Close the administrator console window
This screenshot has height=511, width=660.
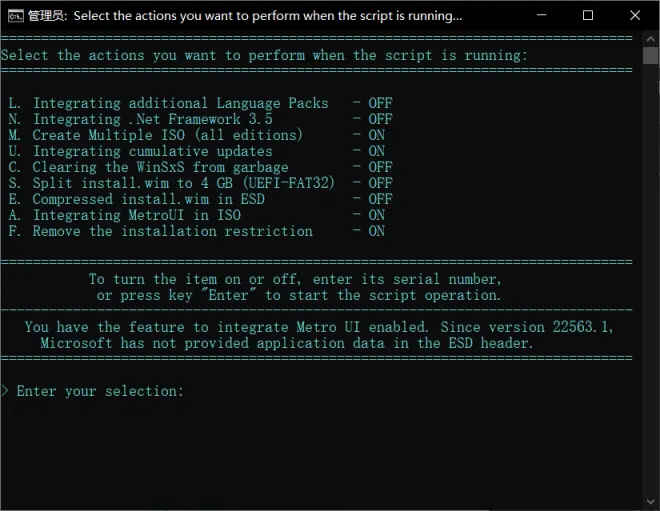635,15
